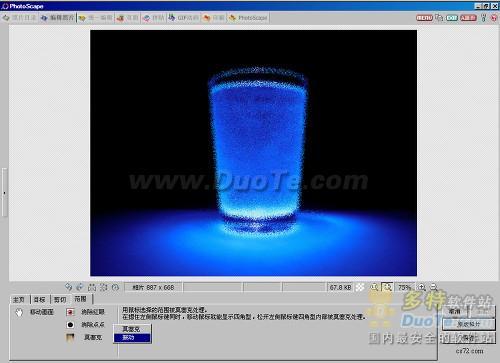The height and width of the screenshot is (363, 500).
Task: Open the GIF animation tab
Action: [x=184, y=18]
